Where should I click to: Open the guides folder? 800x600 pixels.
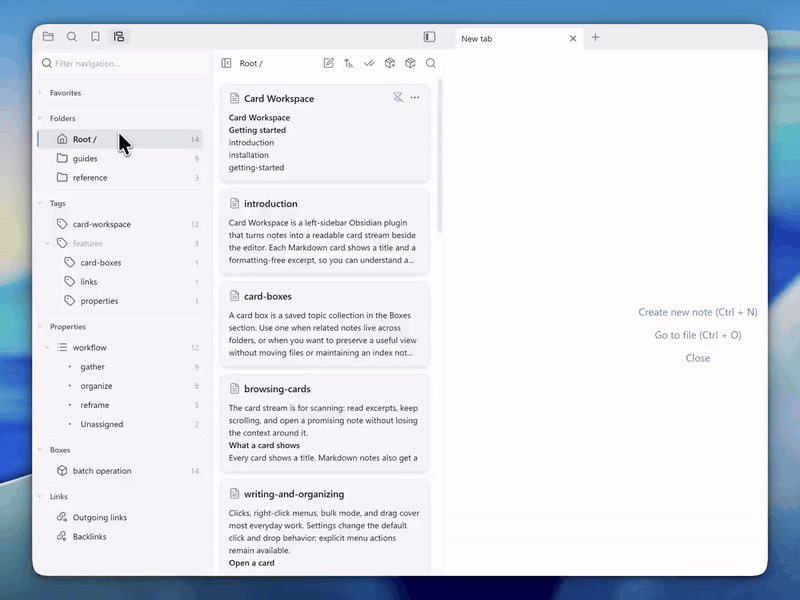[120, 159]
